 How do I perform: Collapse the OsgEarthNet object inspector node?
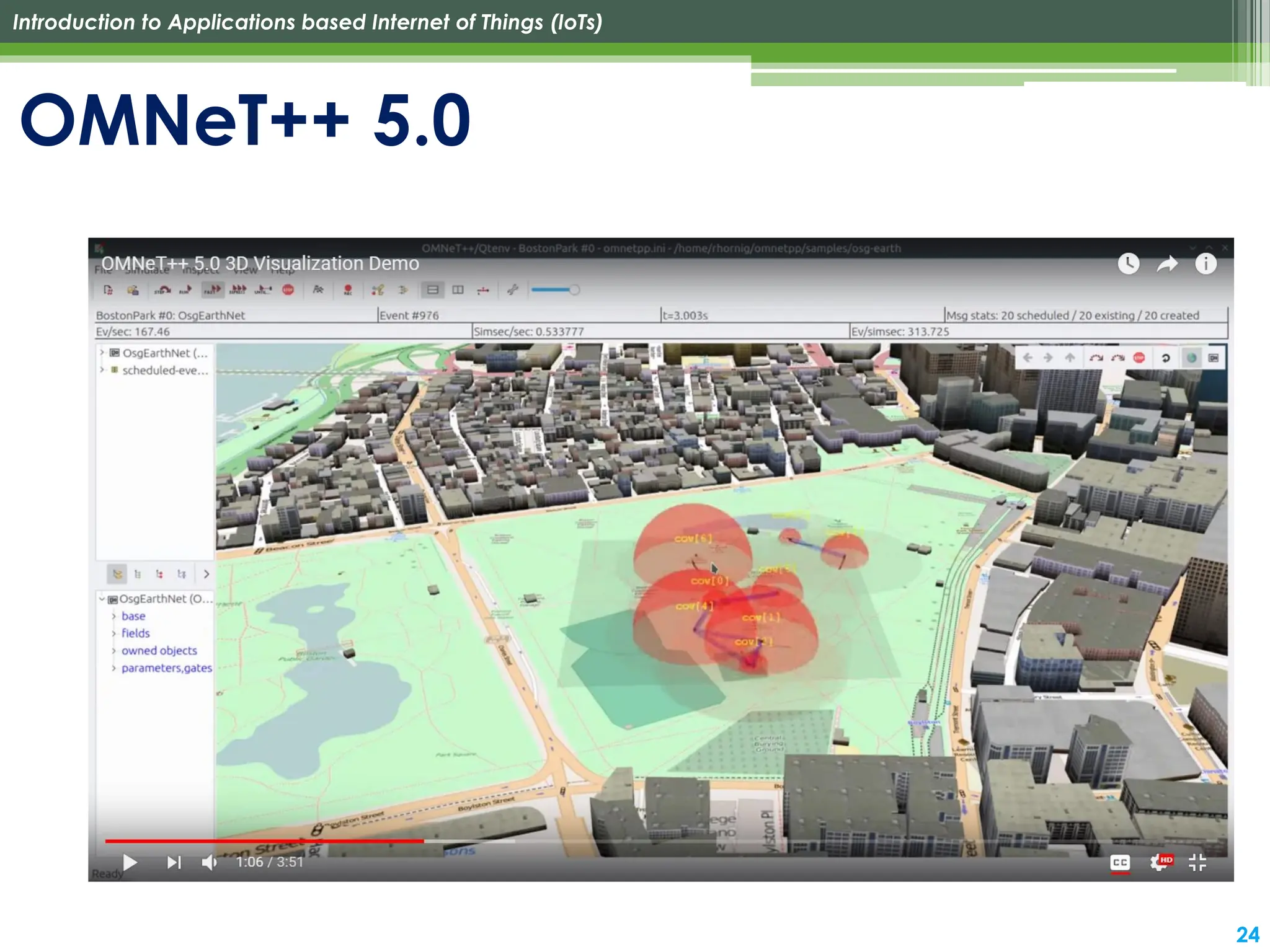click(x=102, y=599)
